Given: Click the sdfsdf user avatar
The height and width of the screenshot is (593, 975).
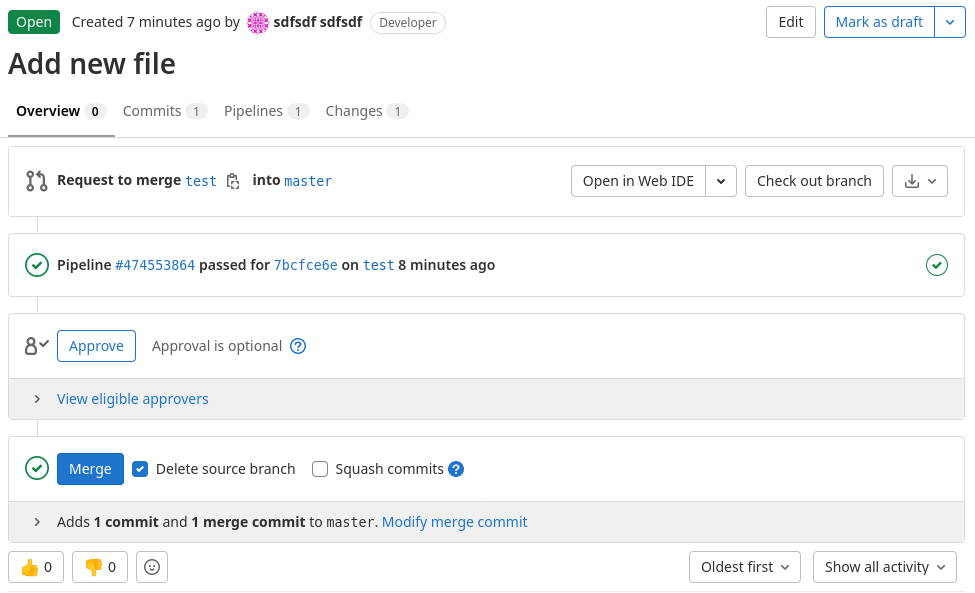Looking at the screenshot, I should pyautogui.click(x=258, y=22).
